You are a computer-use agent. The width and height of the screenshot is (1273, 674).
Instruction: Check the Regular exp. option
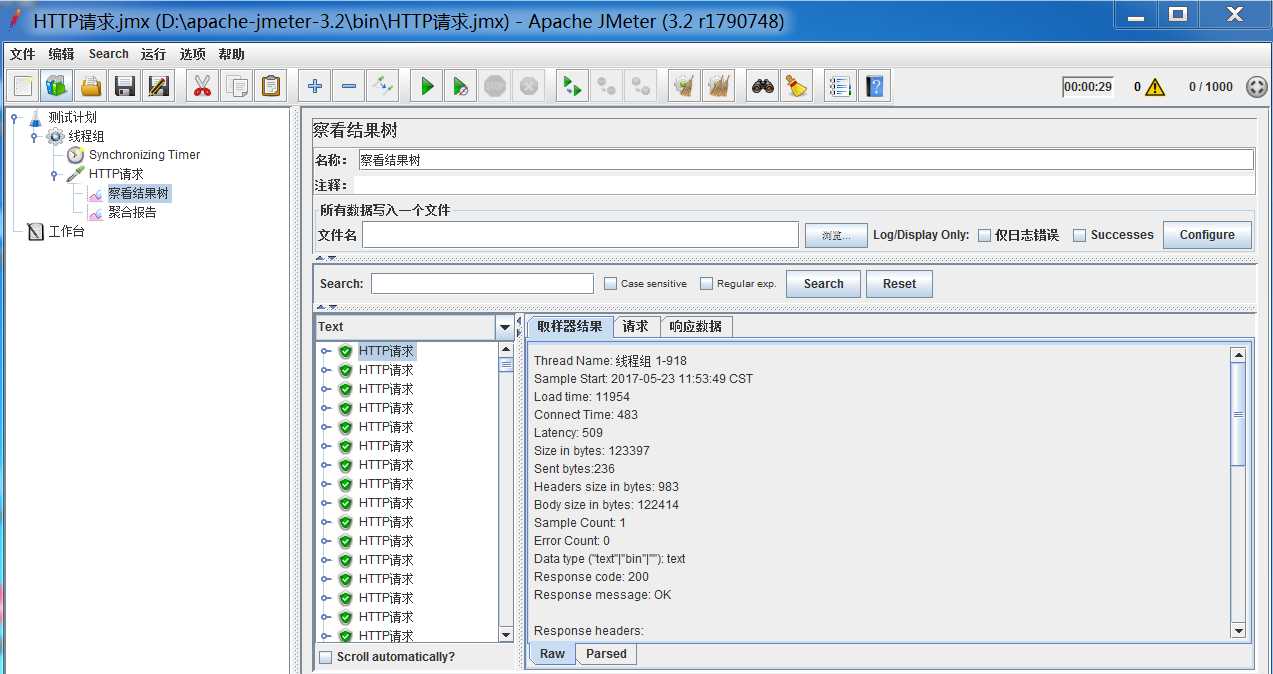707,284
